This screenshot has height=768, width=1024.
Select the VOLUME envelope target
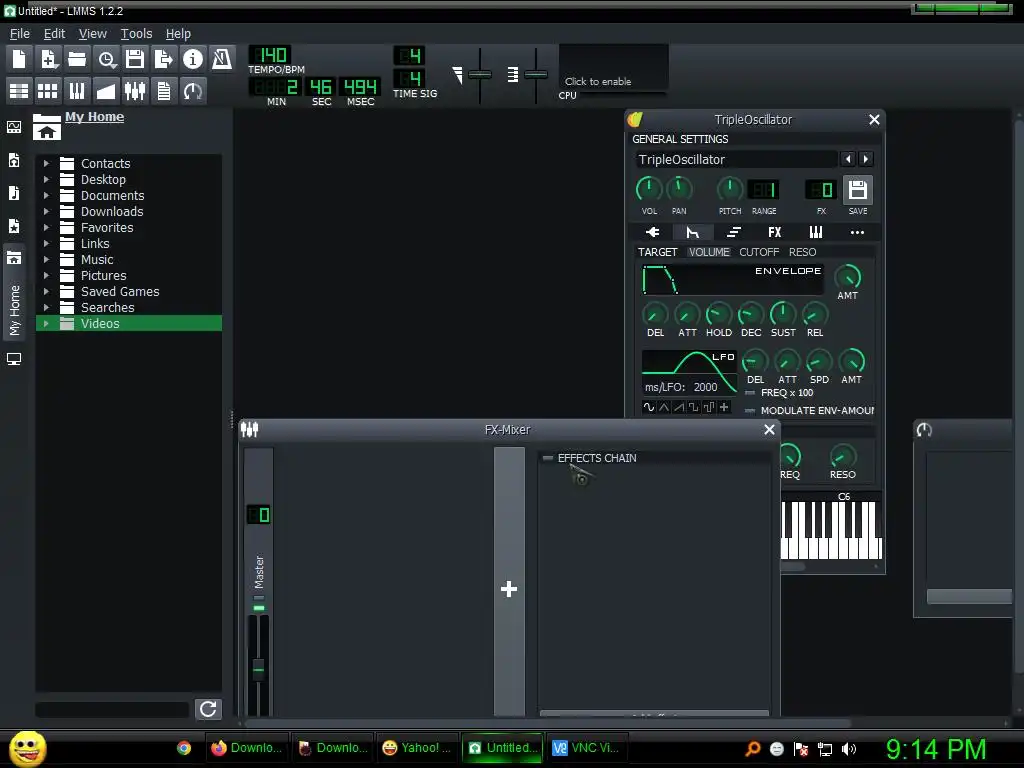709,252
